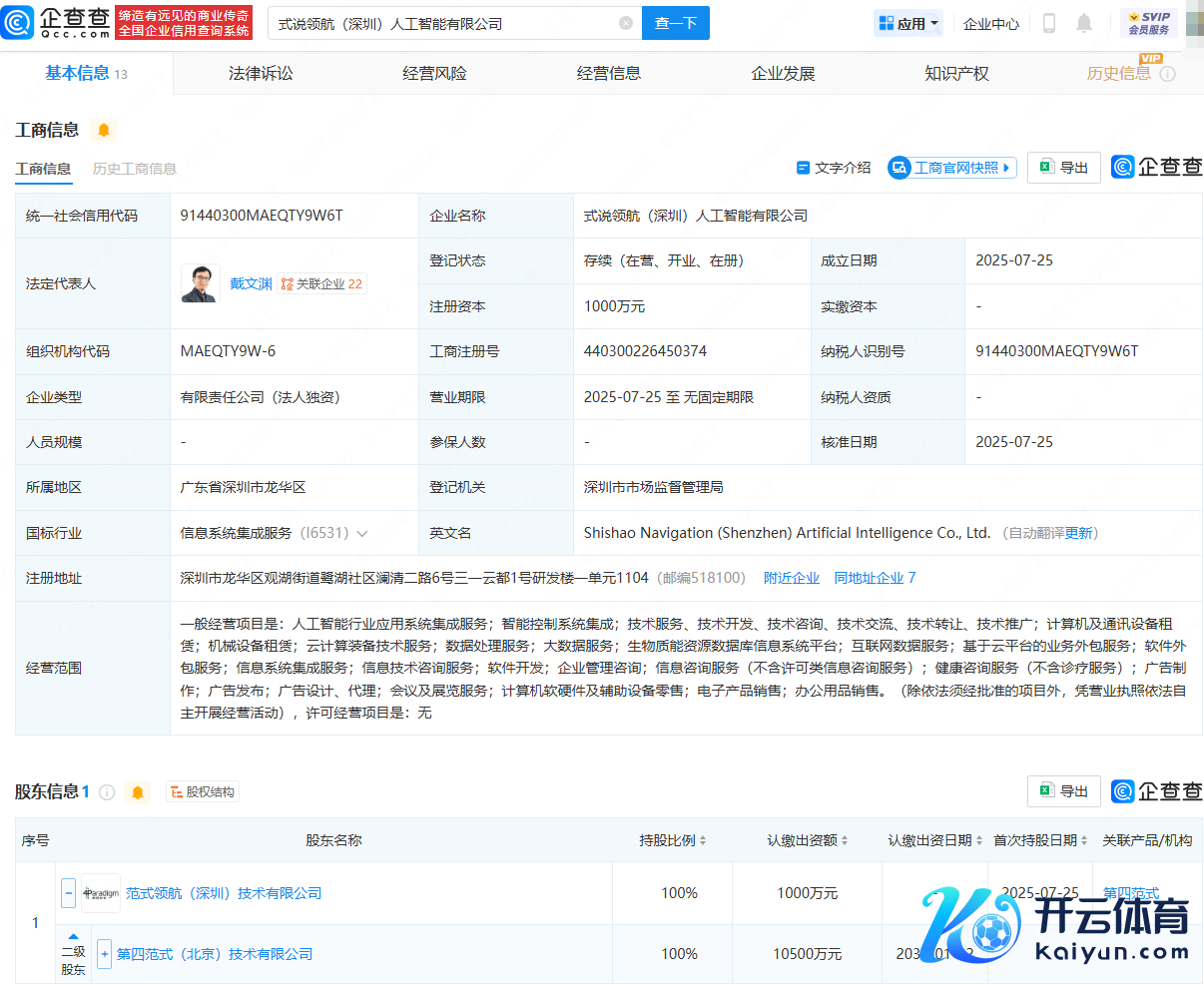The height and width of the screenshot is (985, 1204).
Task: Click the Qcc.com 企查查 logo
Action: (x=57, y=22)
